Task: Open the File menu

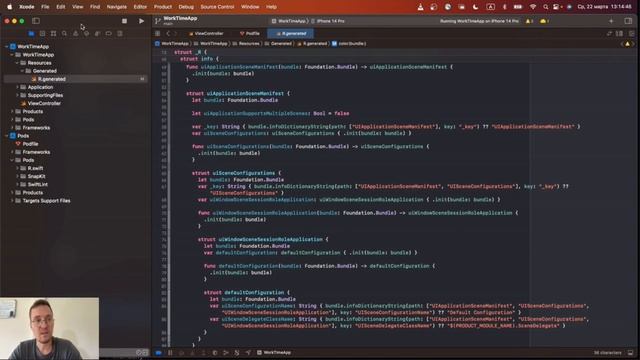Action: click(45, 7)
